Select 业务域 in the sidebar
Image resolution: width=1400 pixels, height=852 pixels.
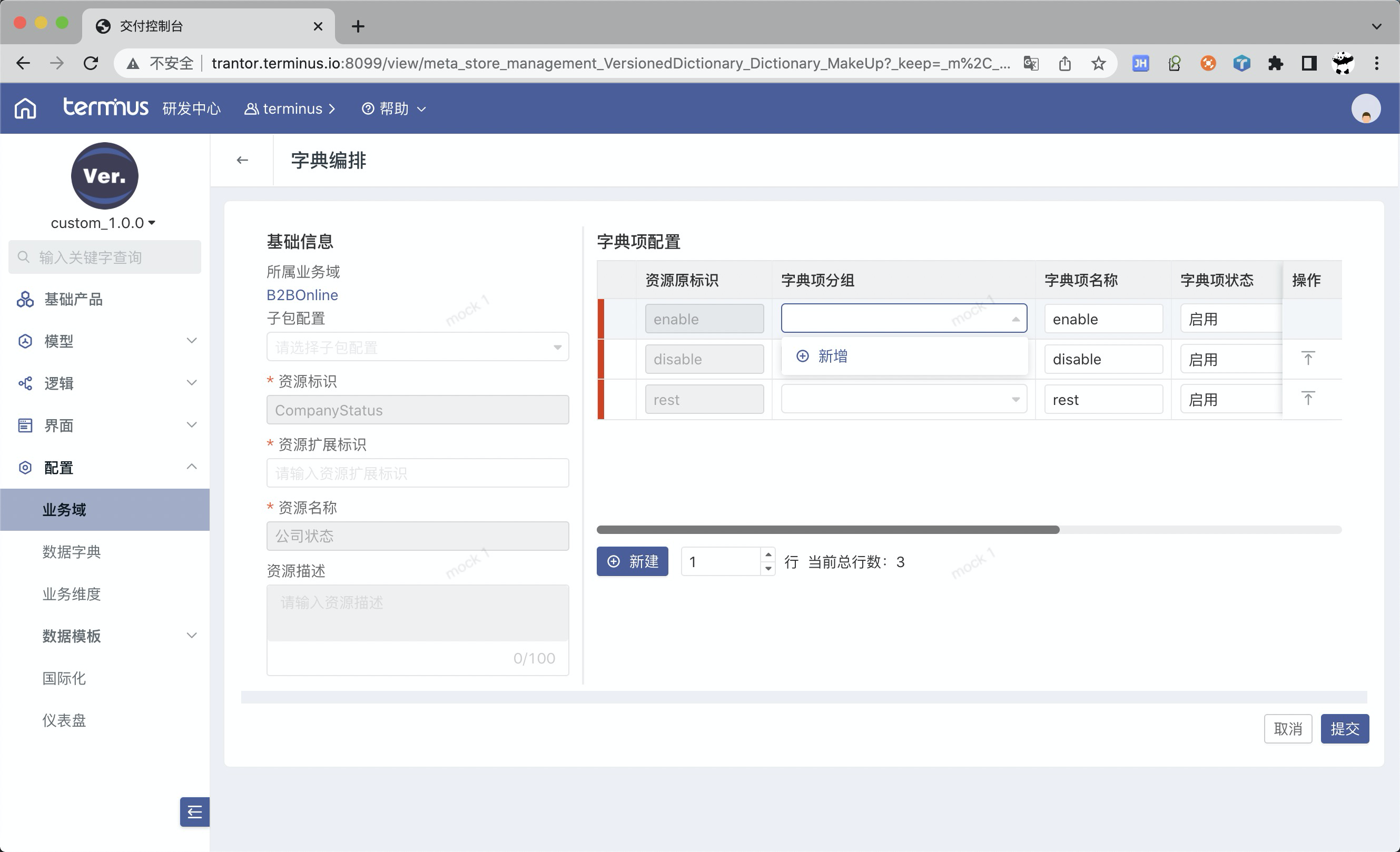(x=105, y=510)
